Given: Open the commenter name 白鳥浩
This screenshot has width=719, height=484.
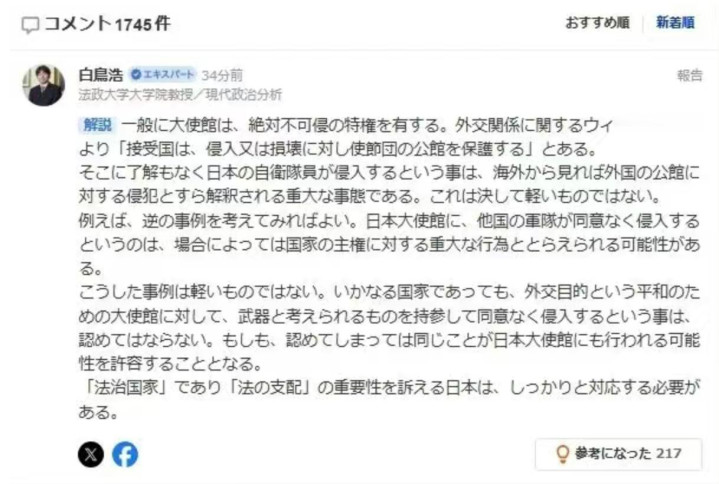Looking at the screenshot, I should click(101, 75).
